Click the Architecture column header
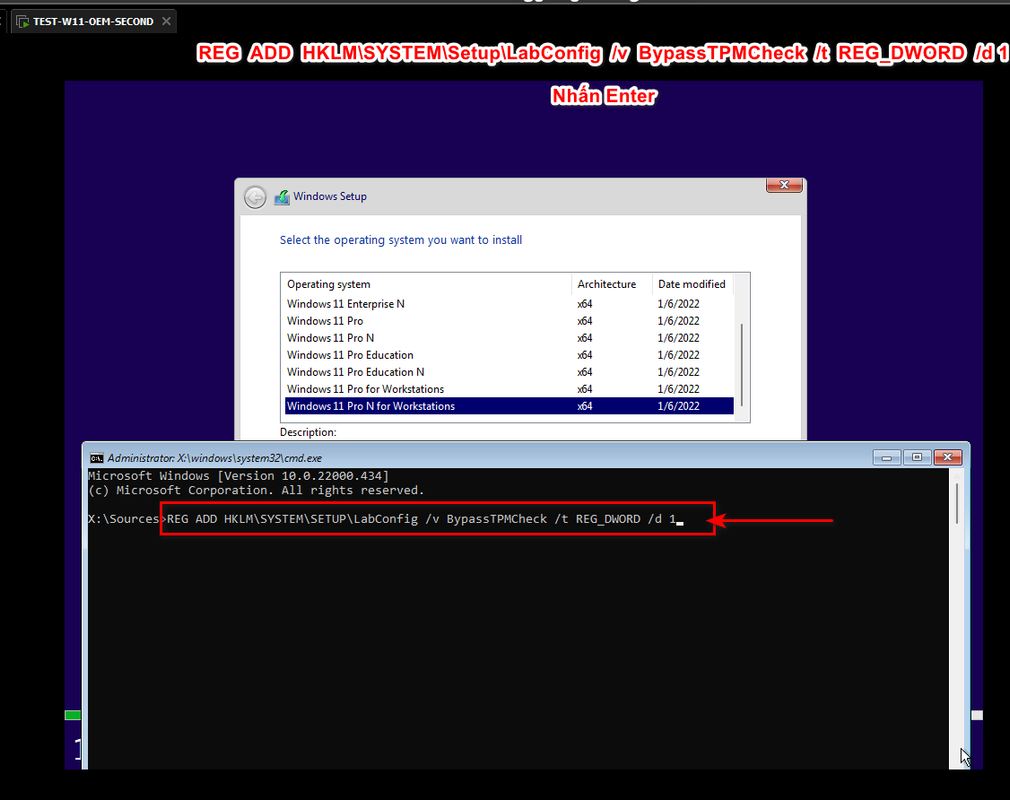Viewport: 1010px width, 800px height. 611,284
